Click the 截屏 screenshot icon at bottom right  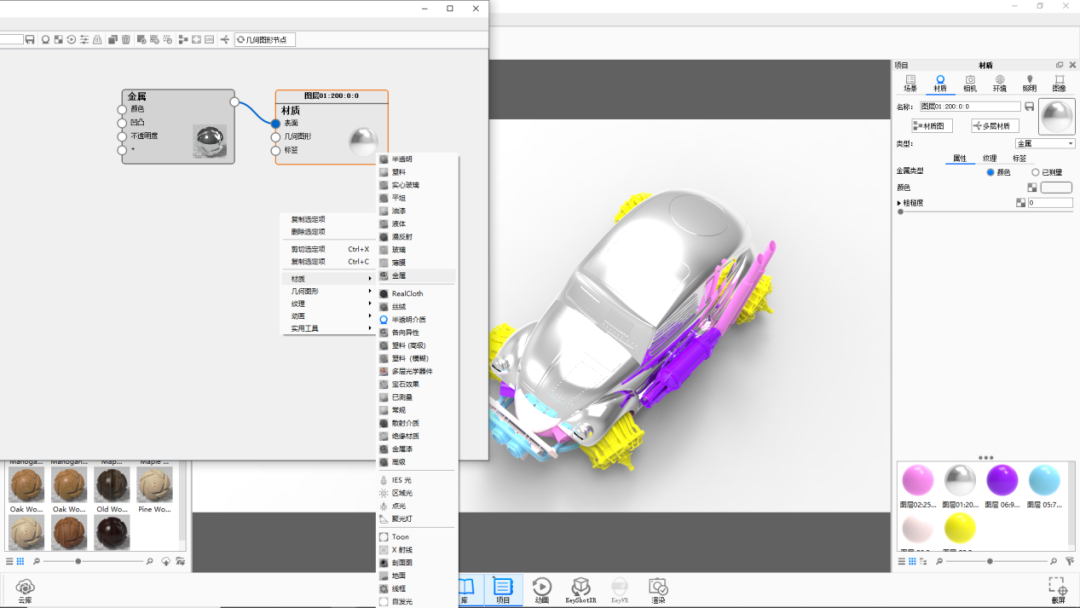click(x=1058, y=590)
